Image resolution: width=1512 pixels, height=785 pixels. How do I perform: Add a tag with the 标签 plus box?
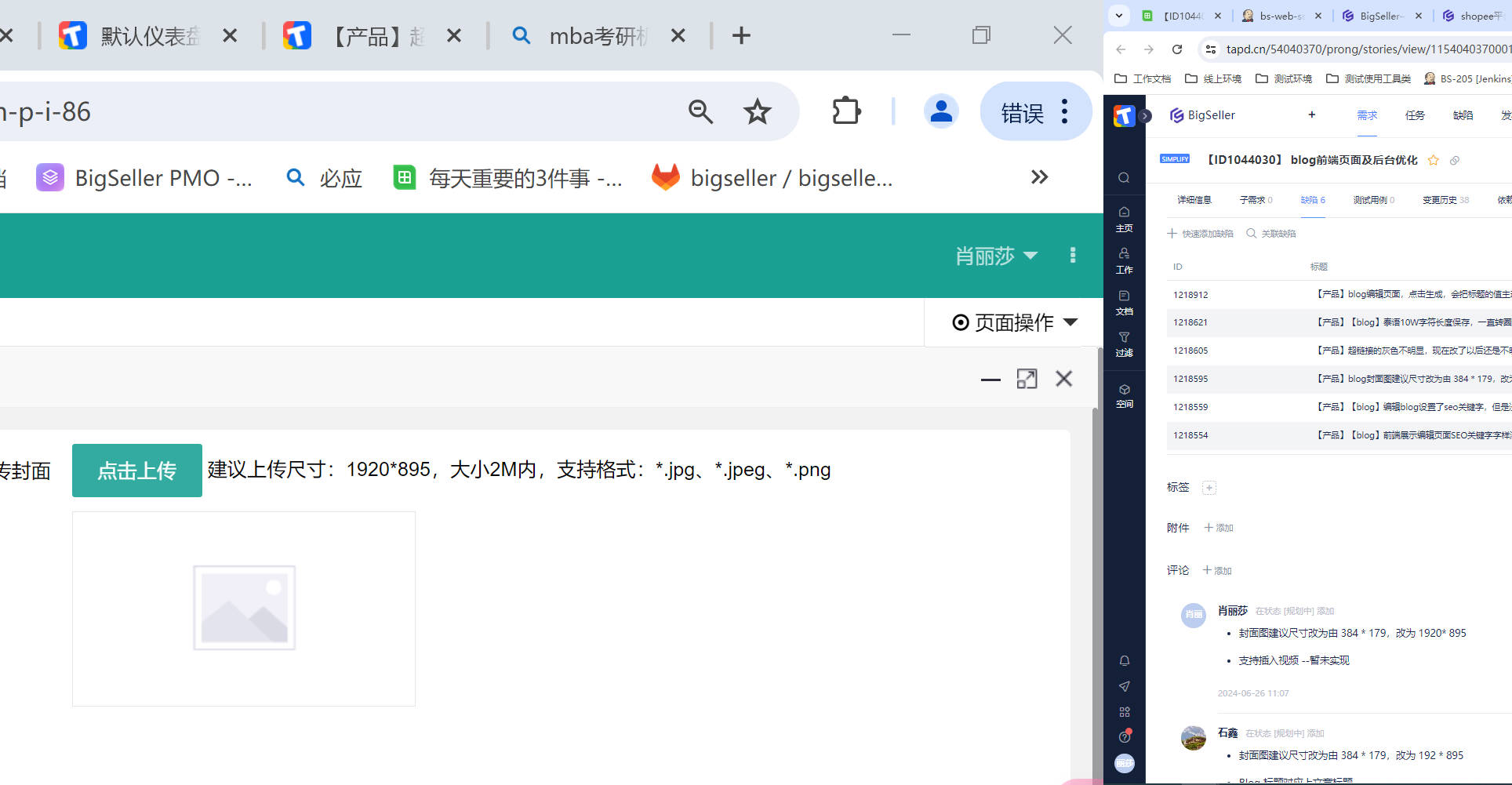pos(1209,488)
